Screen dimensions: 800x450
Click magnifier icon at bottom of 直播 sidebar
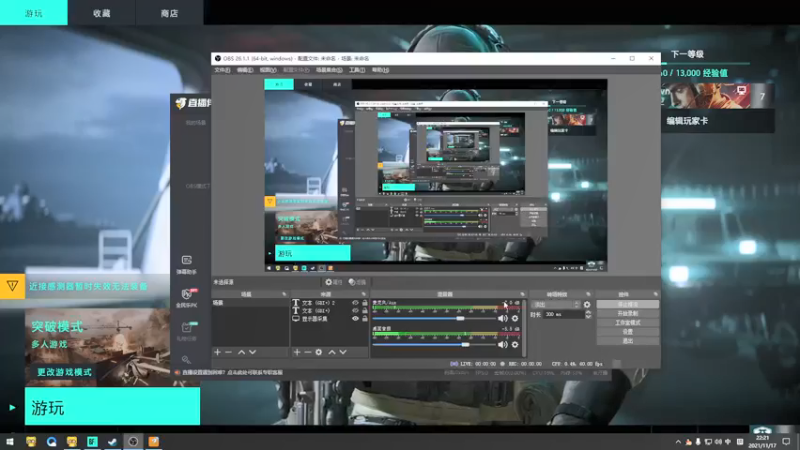coord(186,360)
